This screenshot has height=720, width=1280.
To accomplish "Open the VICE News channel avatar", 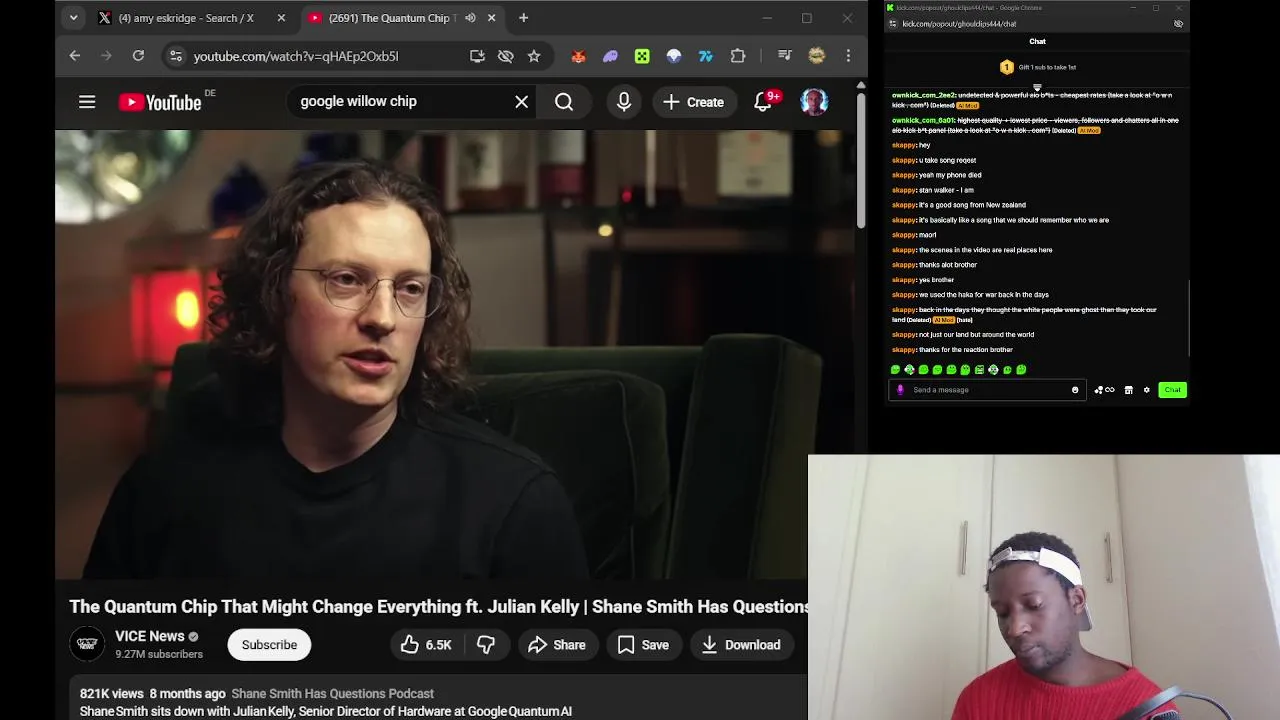I will (x=87, y=644).
